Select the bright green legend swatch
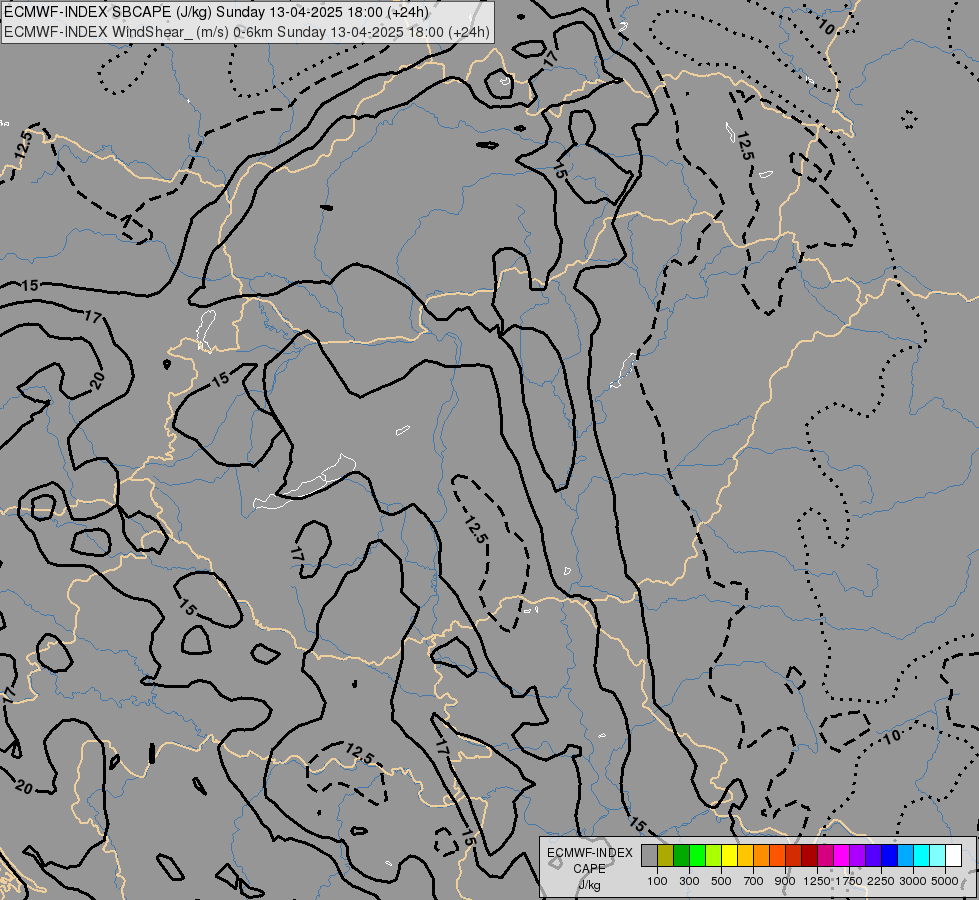 (697, 855)
